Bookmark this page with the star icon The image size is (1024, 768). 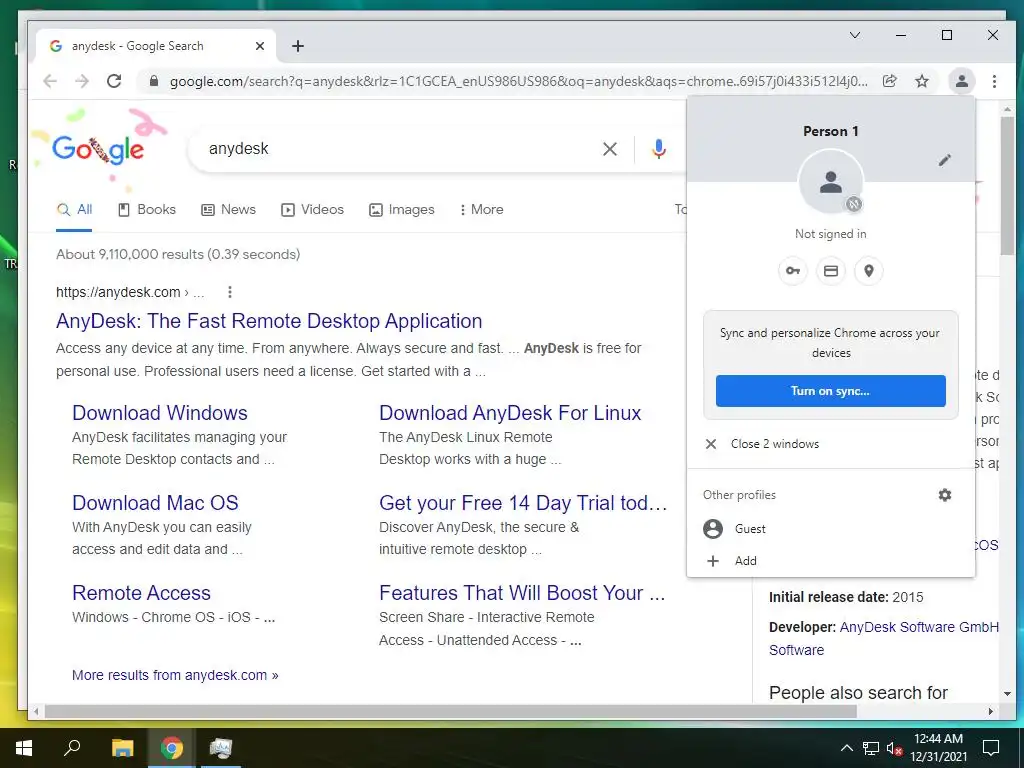click(921, 81)
